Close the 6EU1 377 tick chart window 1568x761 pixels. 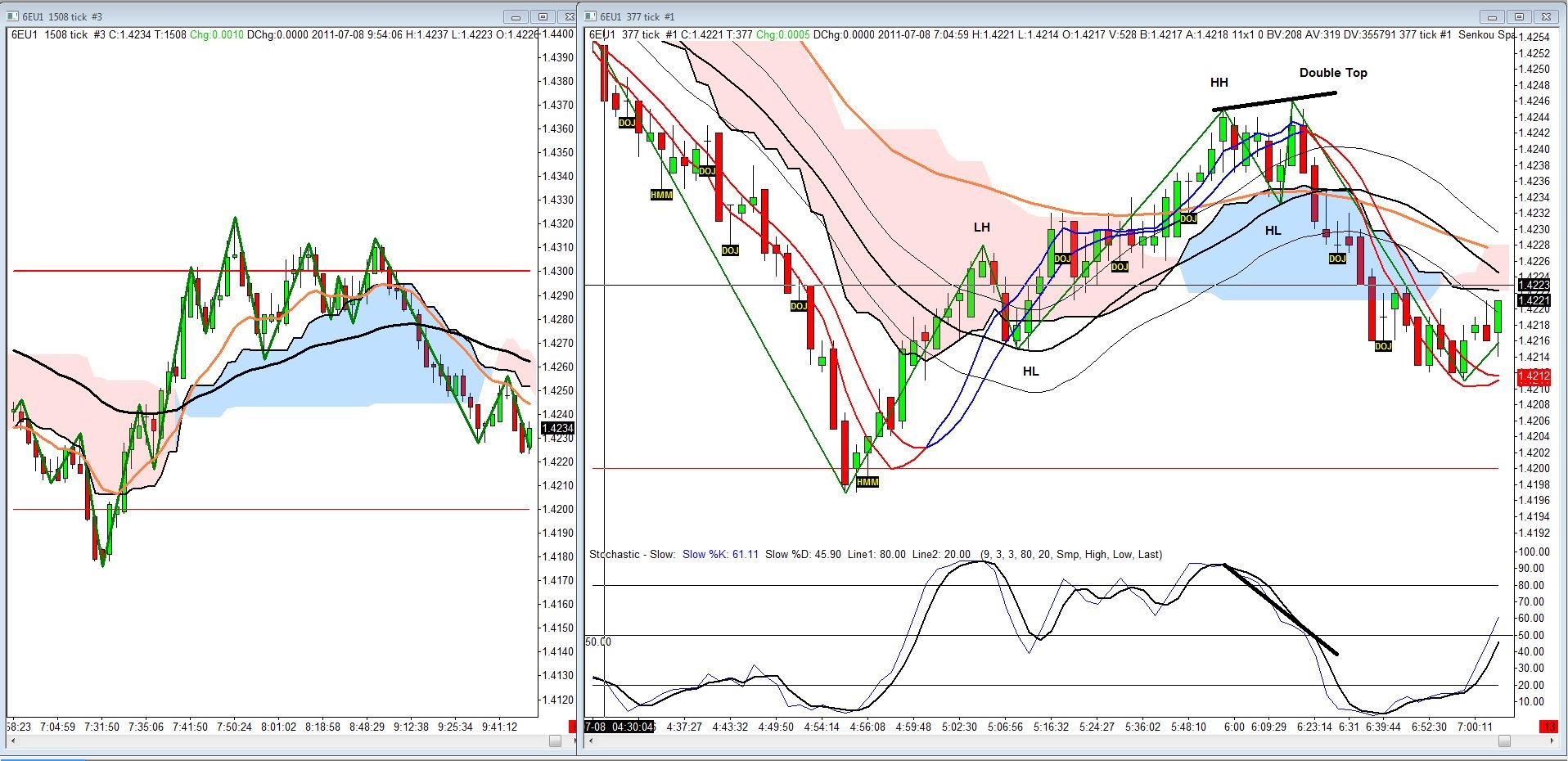coord(1546,16)
